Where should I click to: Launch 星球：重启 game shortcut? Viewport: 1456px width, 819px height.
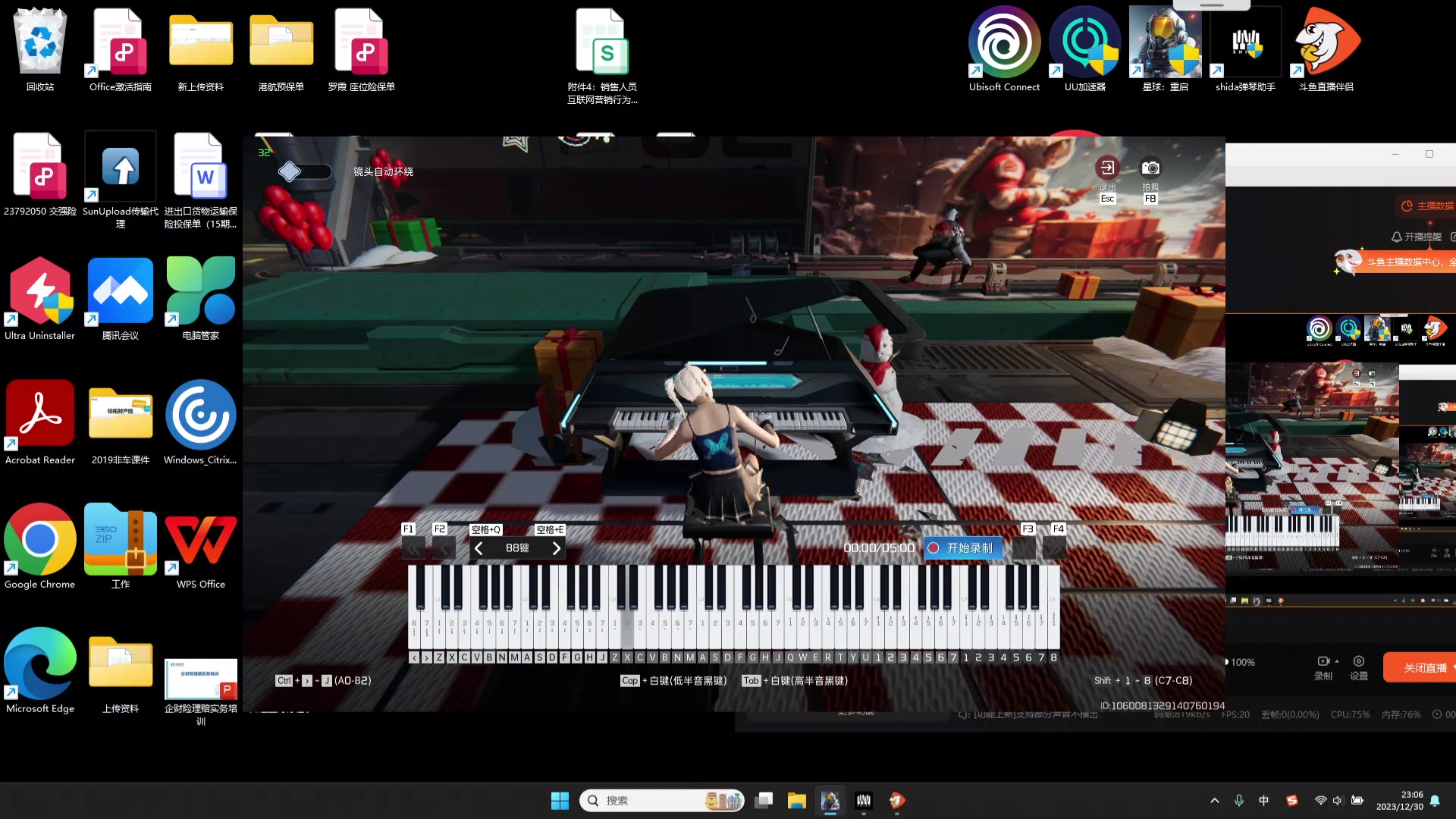pos(1166,50)
